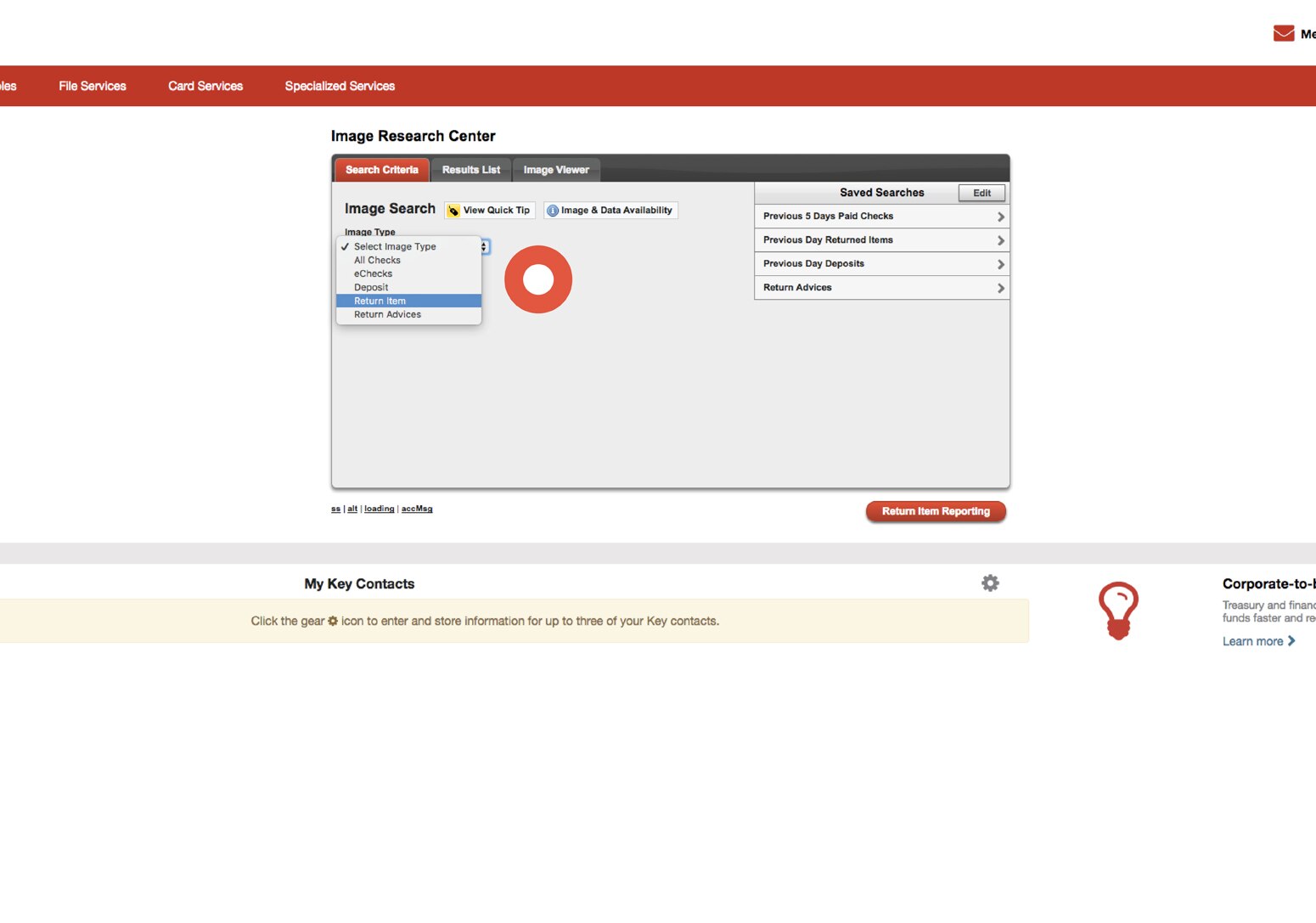
Task: Choose Return Advices image type option
Action: (x=387, y=314)
